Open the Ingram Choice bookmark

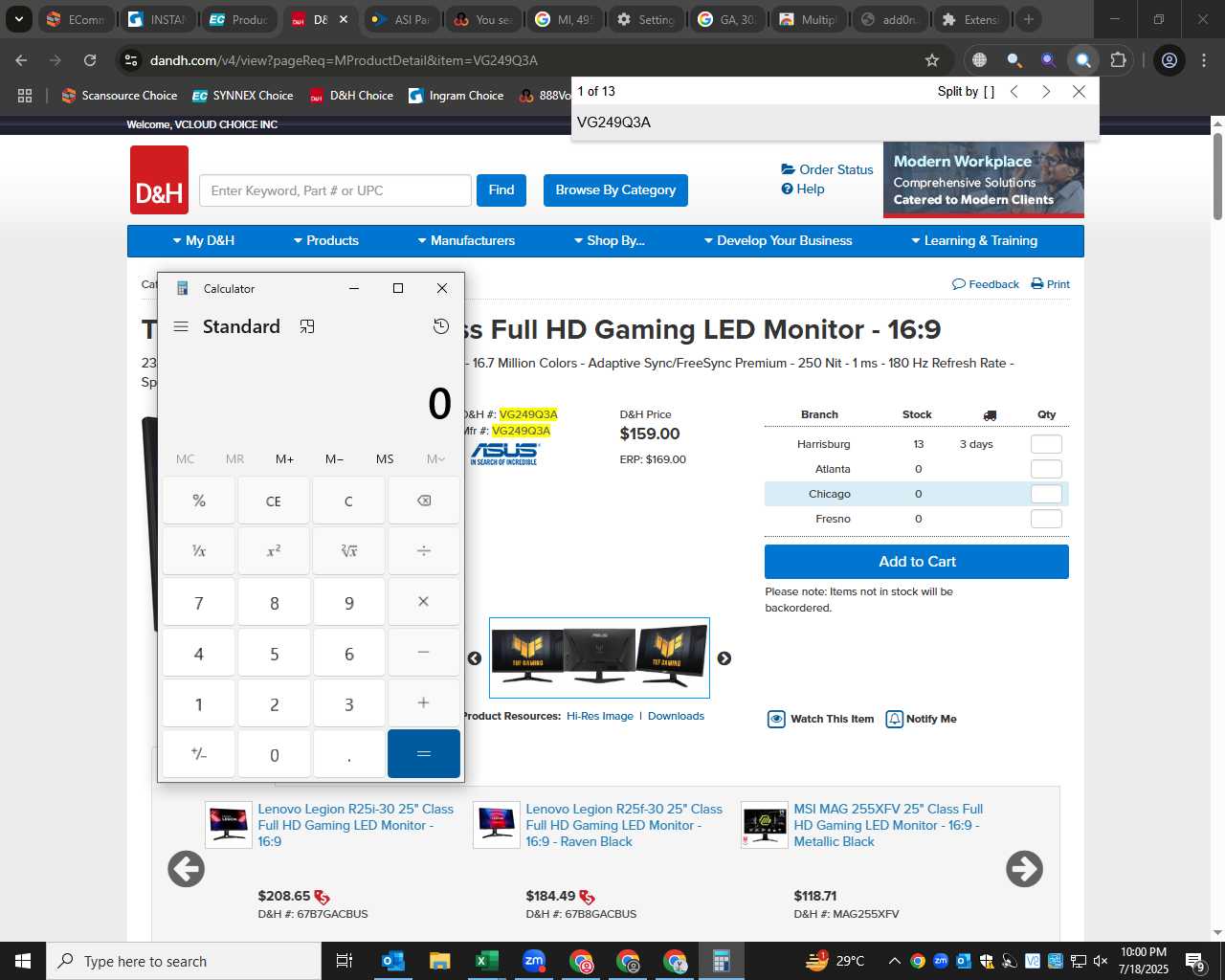click(457, 96)
